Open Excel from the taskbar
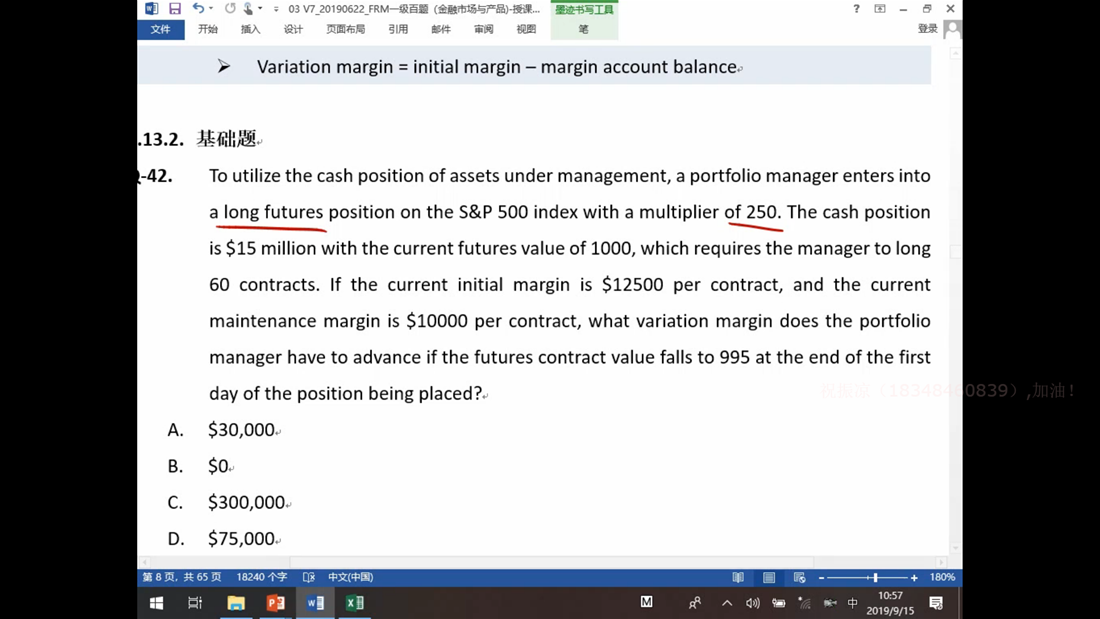The width and height of the screenshot is (1100, 619). (x=355, y=603)
